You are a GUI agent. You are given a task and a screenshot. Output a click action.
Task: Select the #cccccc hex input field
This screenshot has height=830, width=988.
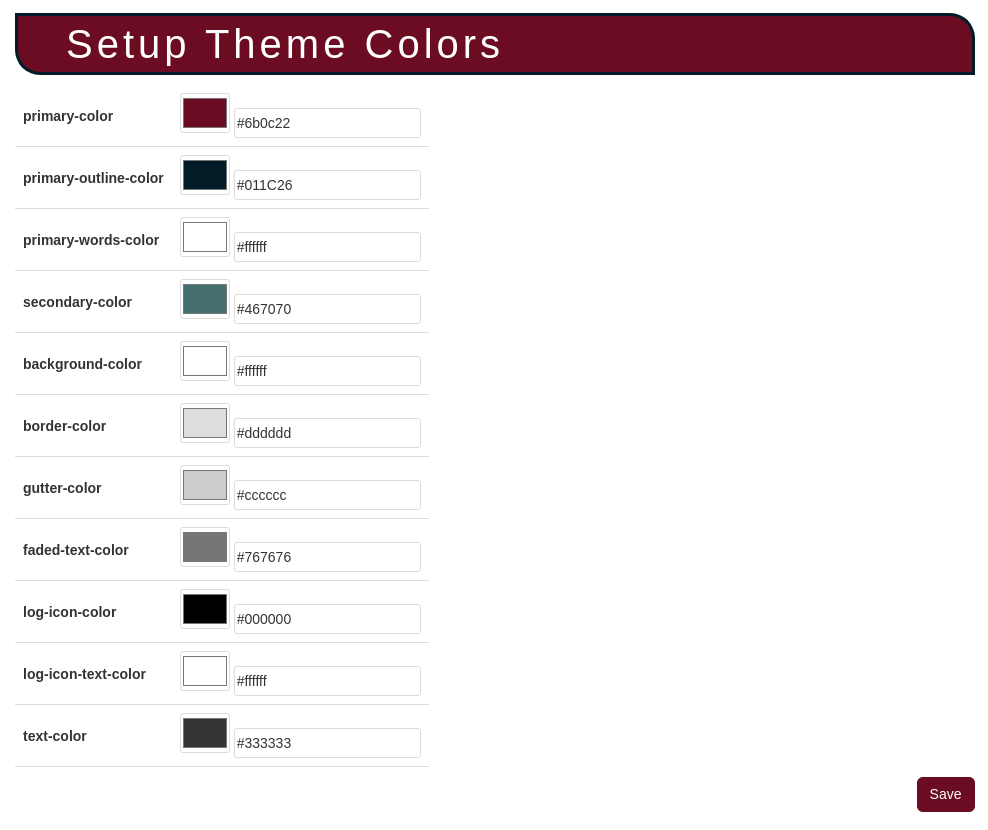[x=327, y=495]
